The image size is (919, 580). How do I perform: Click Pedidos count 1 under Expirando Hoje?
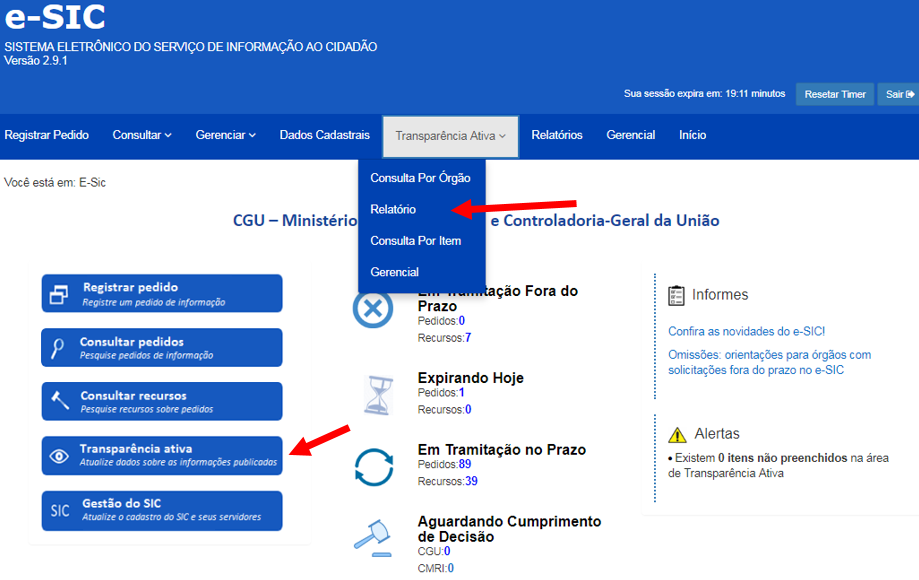point(462,393)
